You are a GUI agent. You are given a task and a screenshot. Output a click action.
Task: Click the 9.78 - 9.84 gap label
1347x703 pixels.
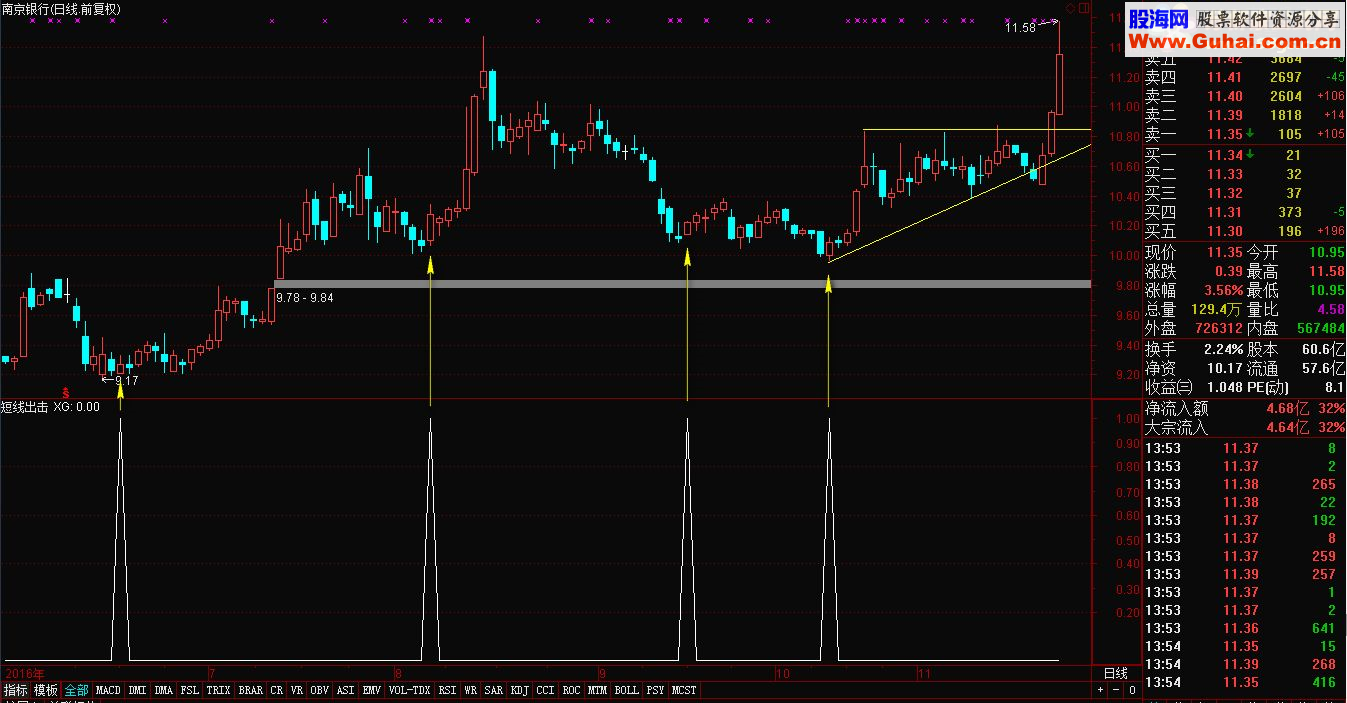pyautogui.click(x=306, y=297)
